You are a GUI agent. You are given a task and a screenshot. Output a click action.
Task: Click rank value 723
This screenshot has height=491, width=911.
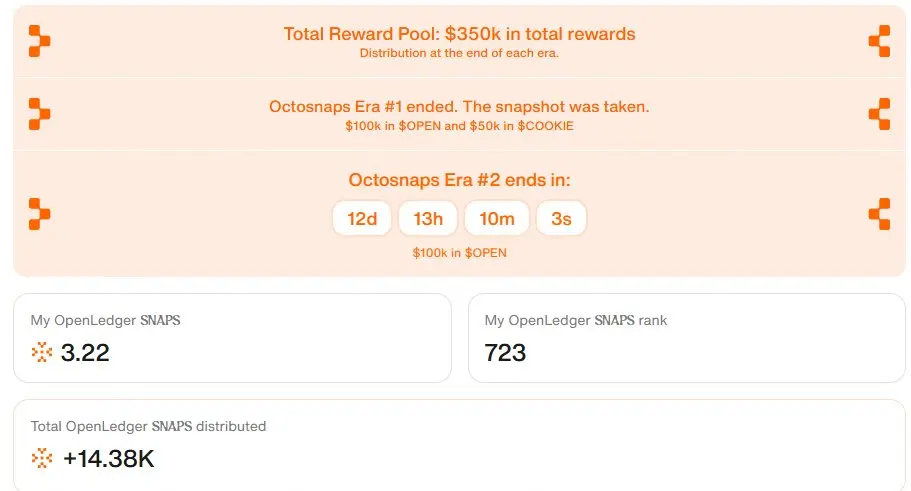click(x=505, y=353)
